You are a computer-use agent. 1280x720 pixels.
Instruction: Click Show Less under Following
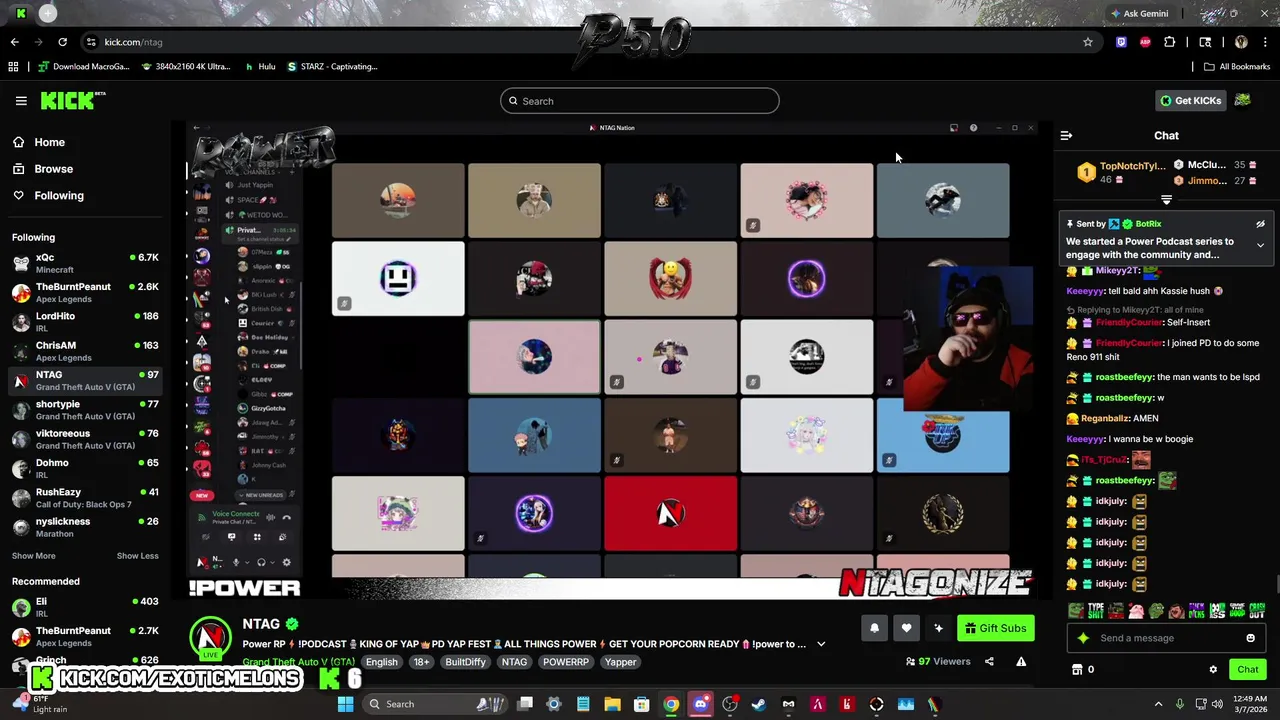point(137,556)
